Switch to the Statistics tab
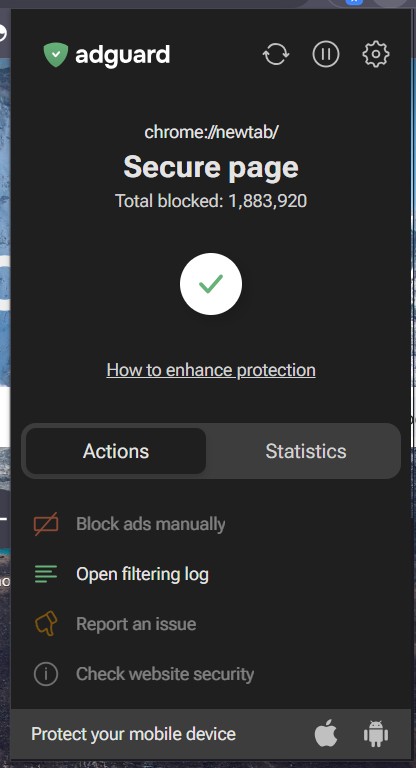416x768 pixels. coord(306,451)
